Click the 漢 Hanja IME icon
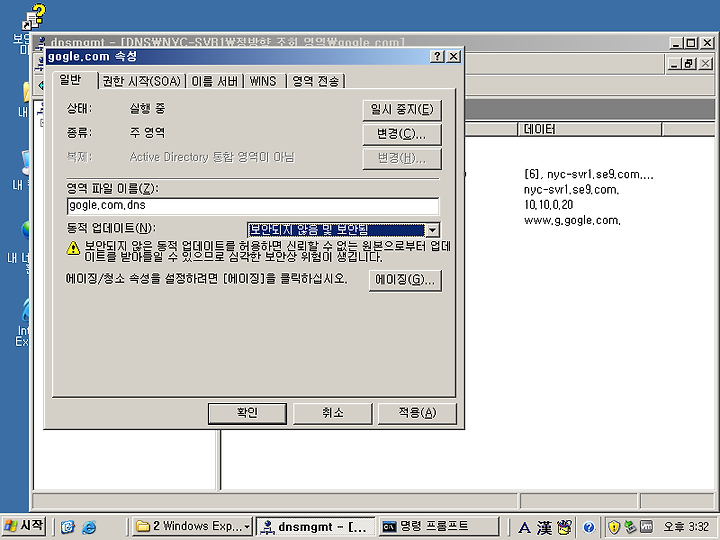 tap(544, 527)
